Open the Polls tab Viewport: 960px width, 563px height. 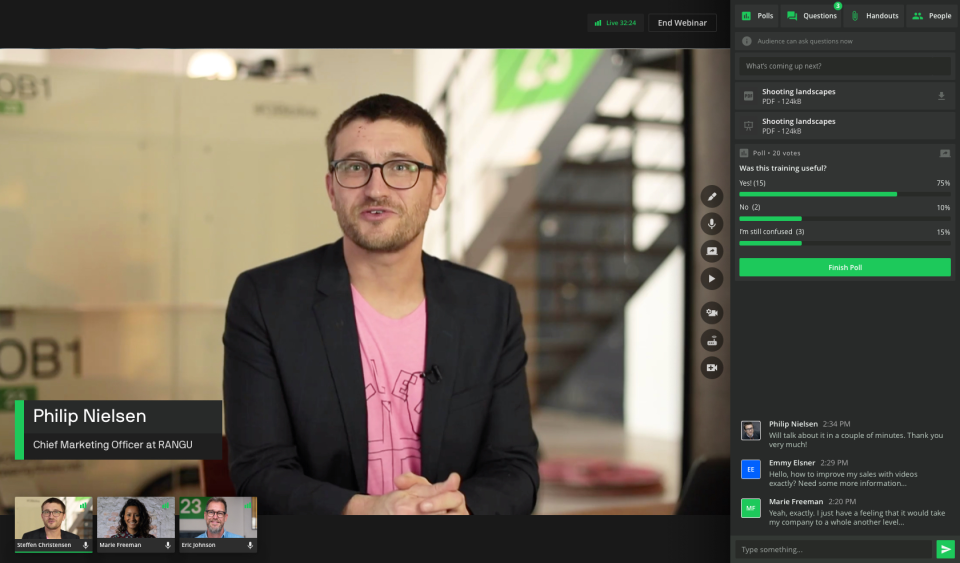(757, 16)
